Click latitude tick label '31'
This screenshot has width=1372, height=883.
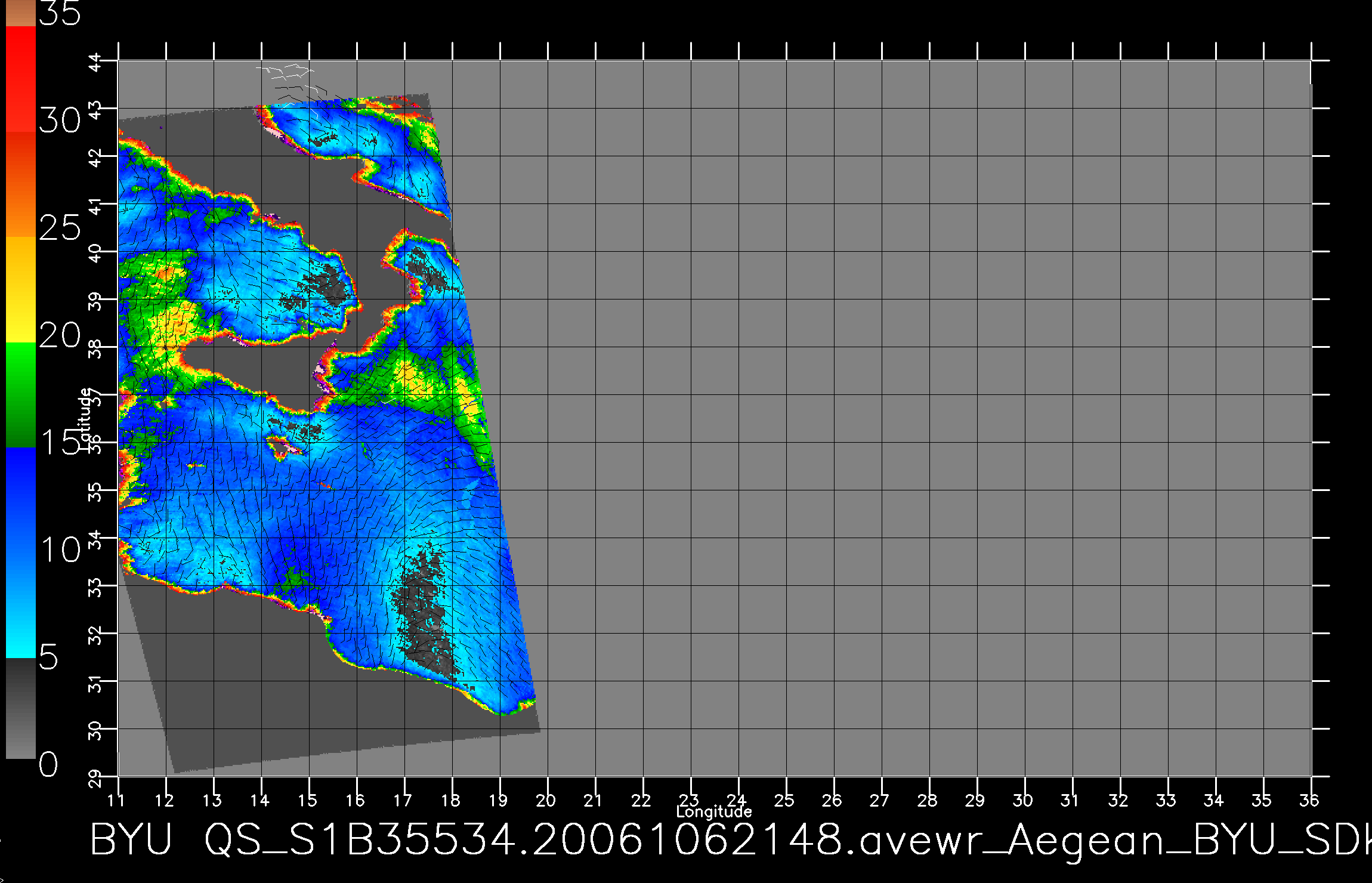click(x=95, y=683)
